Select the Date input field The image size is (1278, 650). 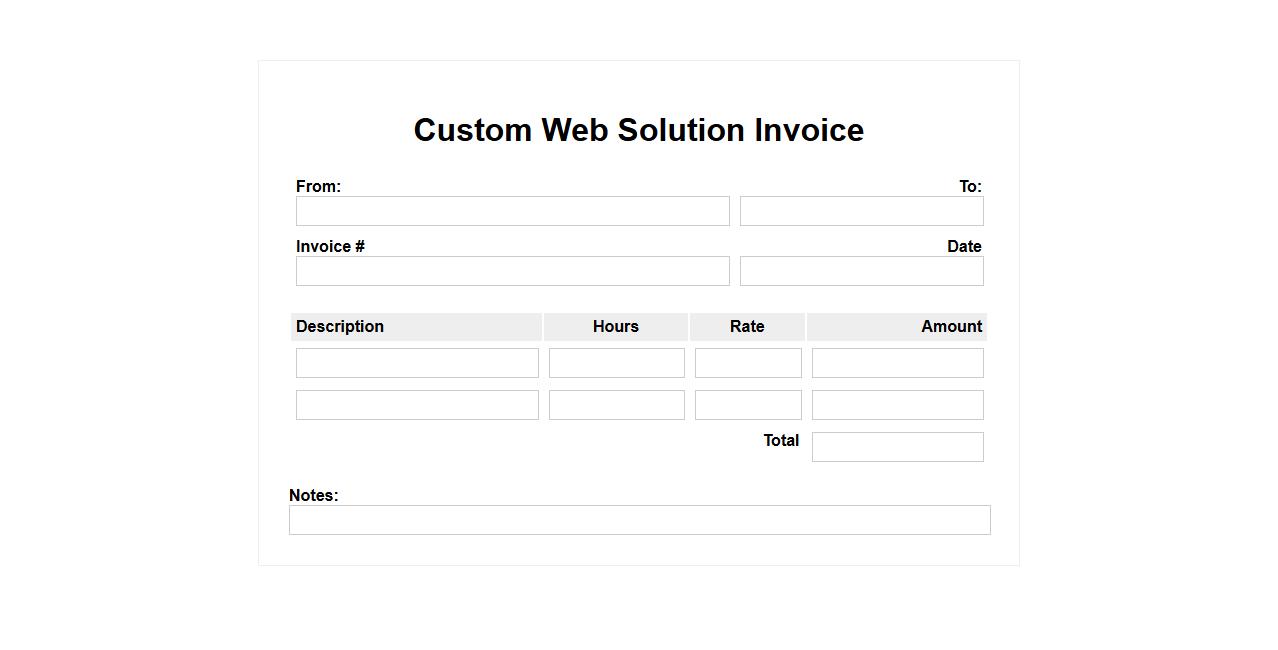tap(861, 271)
